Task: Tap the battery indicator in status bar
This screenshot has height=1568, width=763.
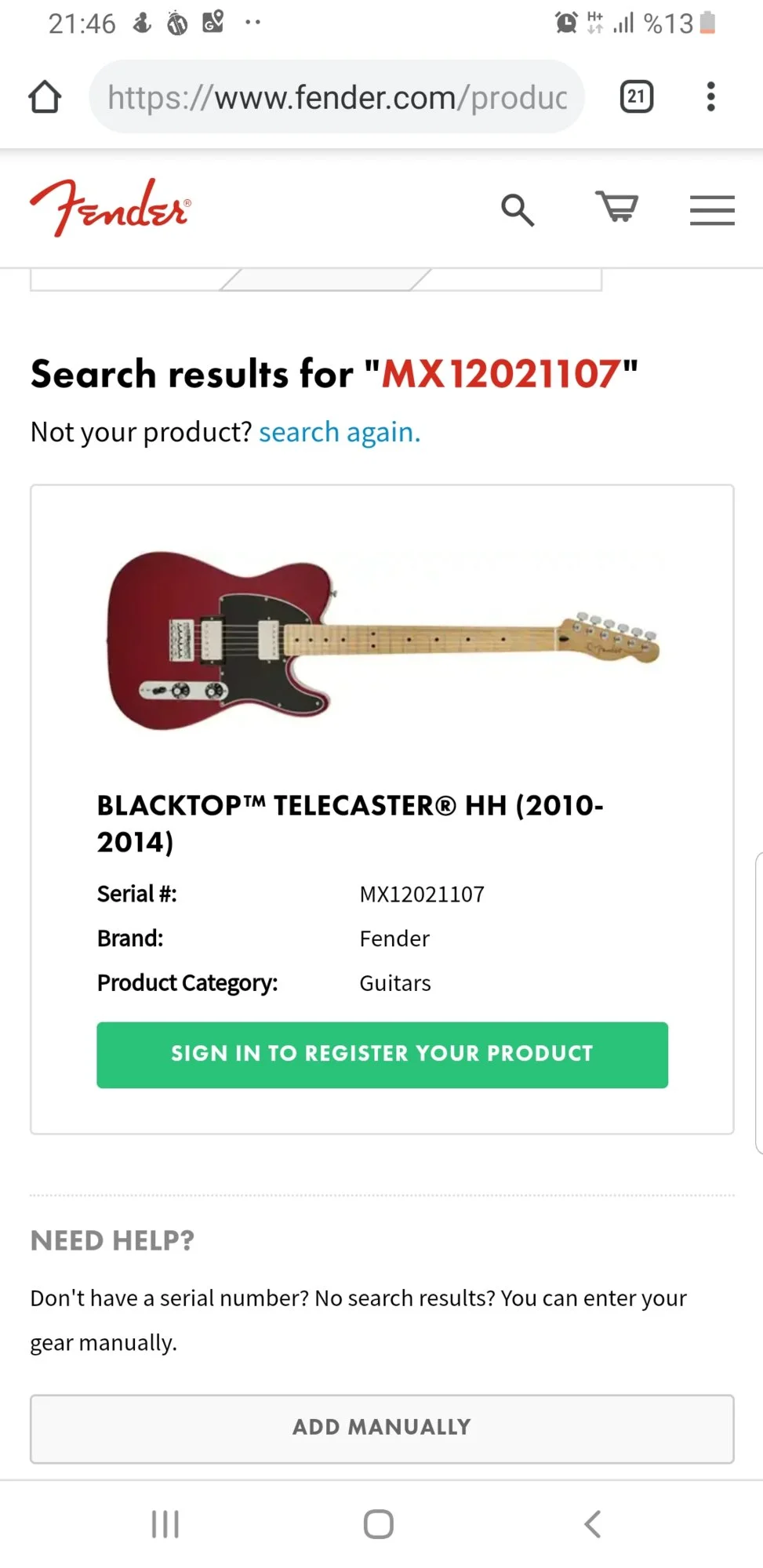Action: tap(707, 23)
